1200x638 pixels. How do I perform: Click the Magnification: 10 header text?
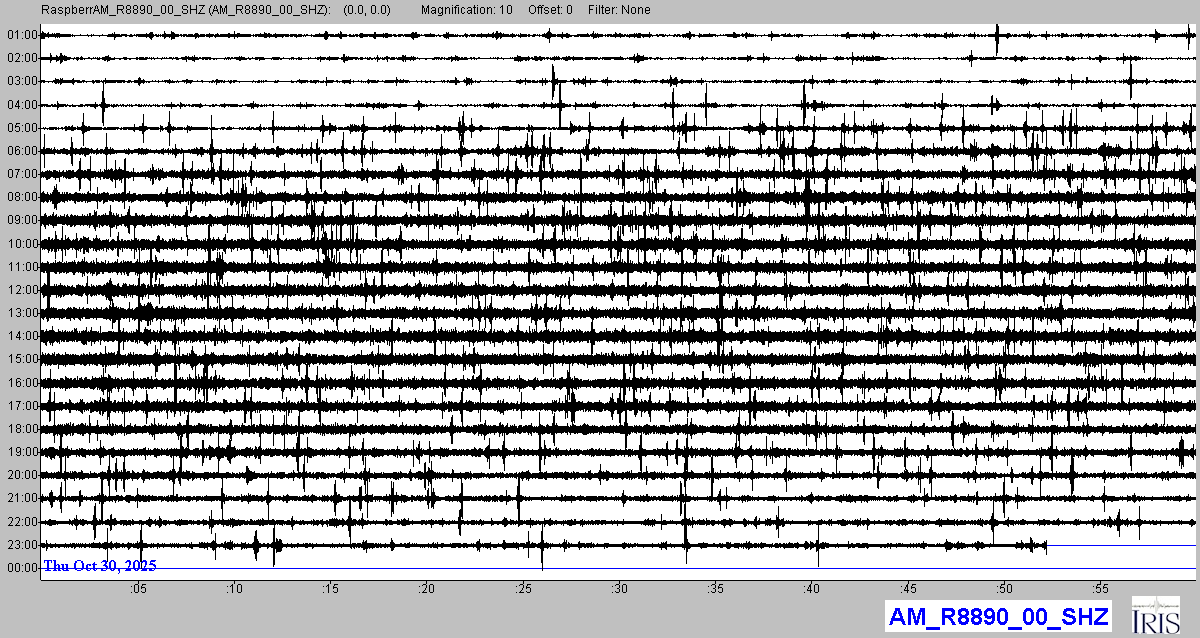pyautogui.click(x=466, y=10)
